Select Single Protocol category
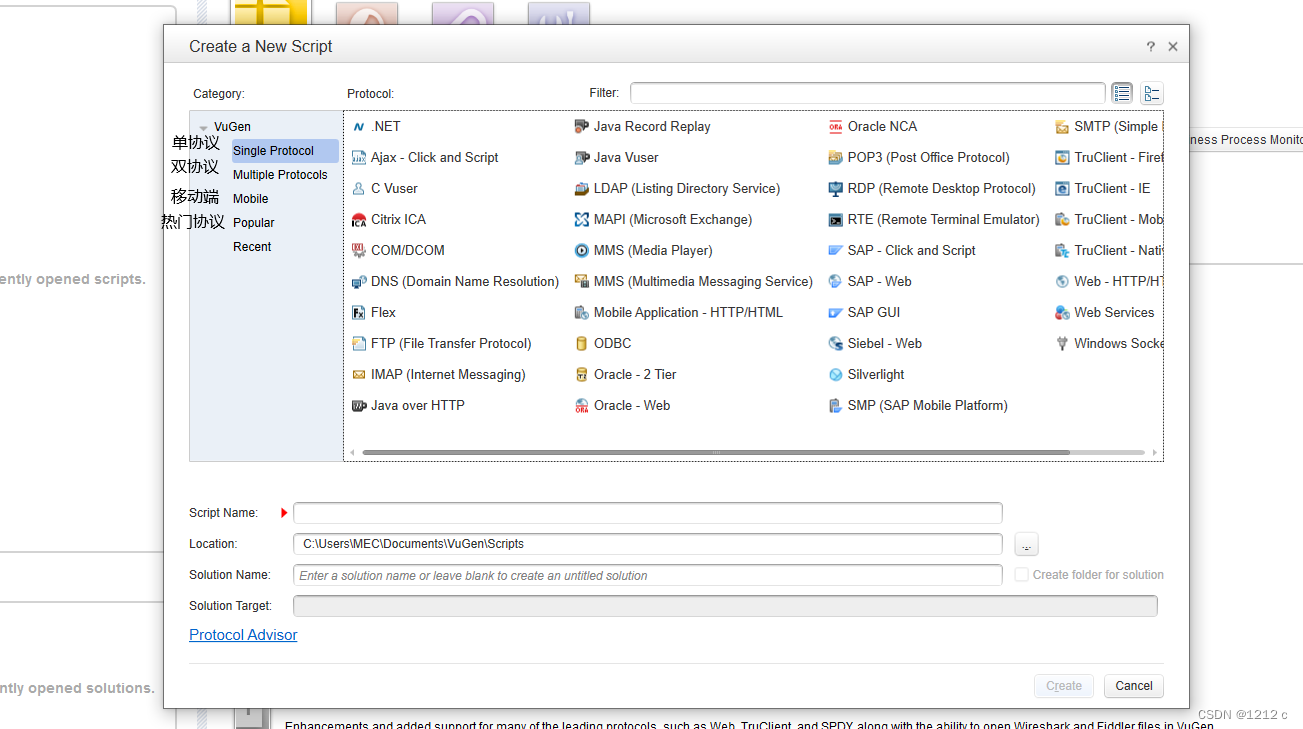This screenshot has height=729, width=1303. pyautogui.click(x=285, y=151)
